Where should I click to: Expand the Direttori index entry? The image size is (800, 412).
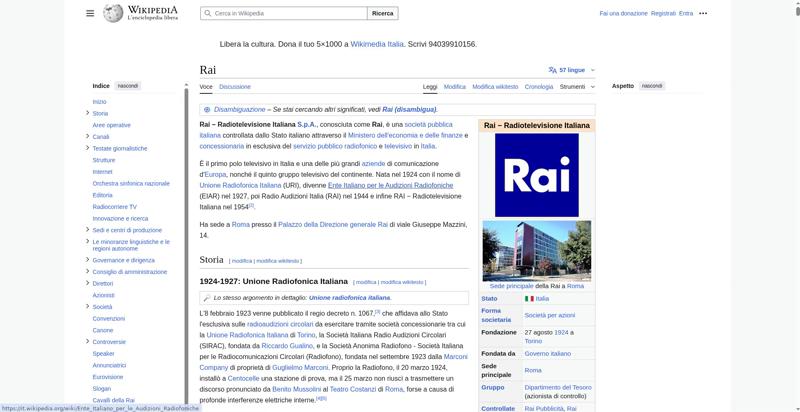coord(88,283)
